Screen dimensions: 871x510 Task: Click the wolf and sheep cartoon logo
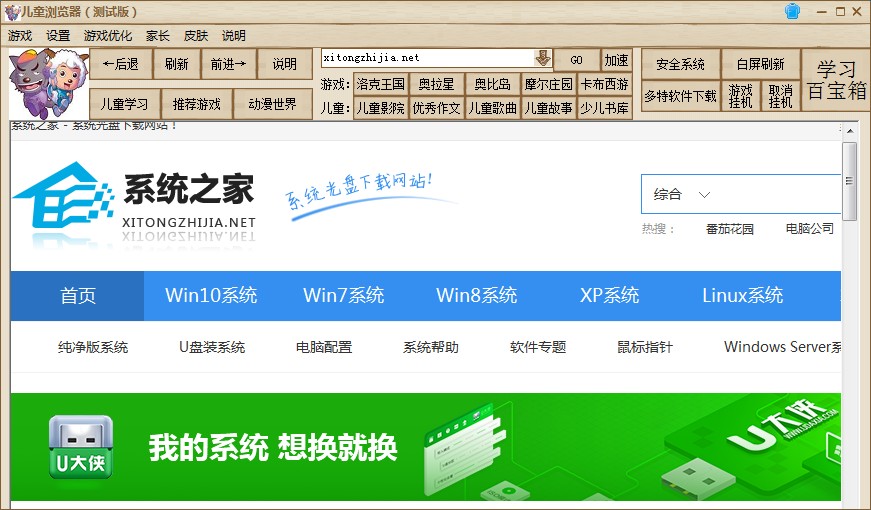(x=49, y=83)
